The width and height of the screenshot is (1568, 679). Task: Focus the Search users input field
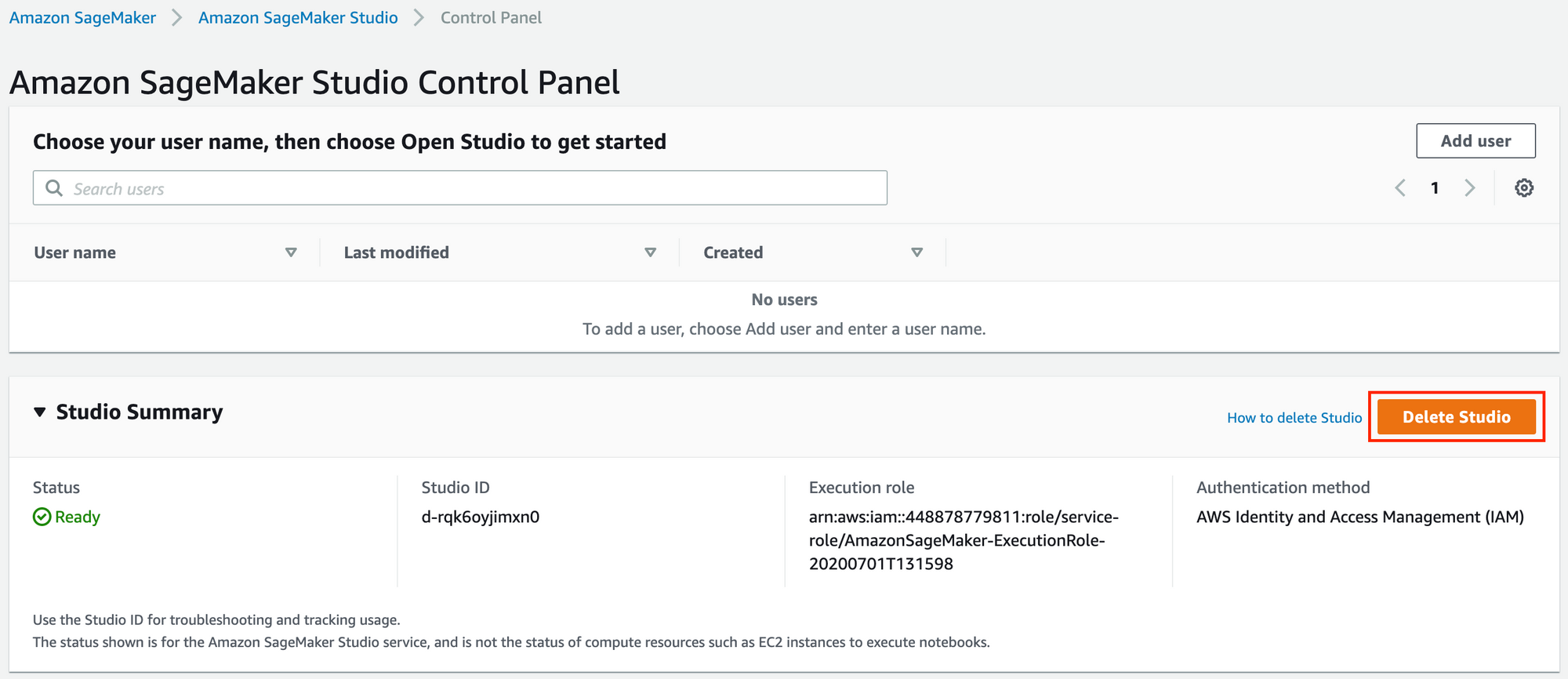point(470,188)
